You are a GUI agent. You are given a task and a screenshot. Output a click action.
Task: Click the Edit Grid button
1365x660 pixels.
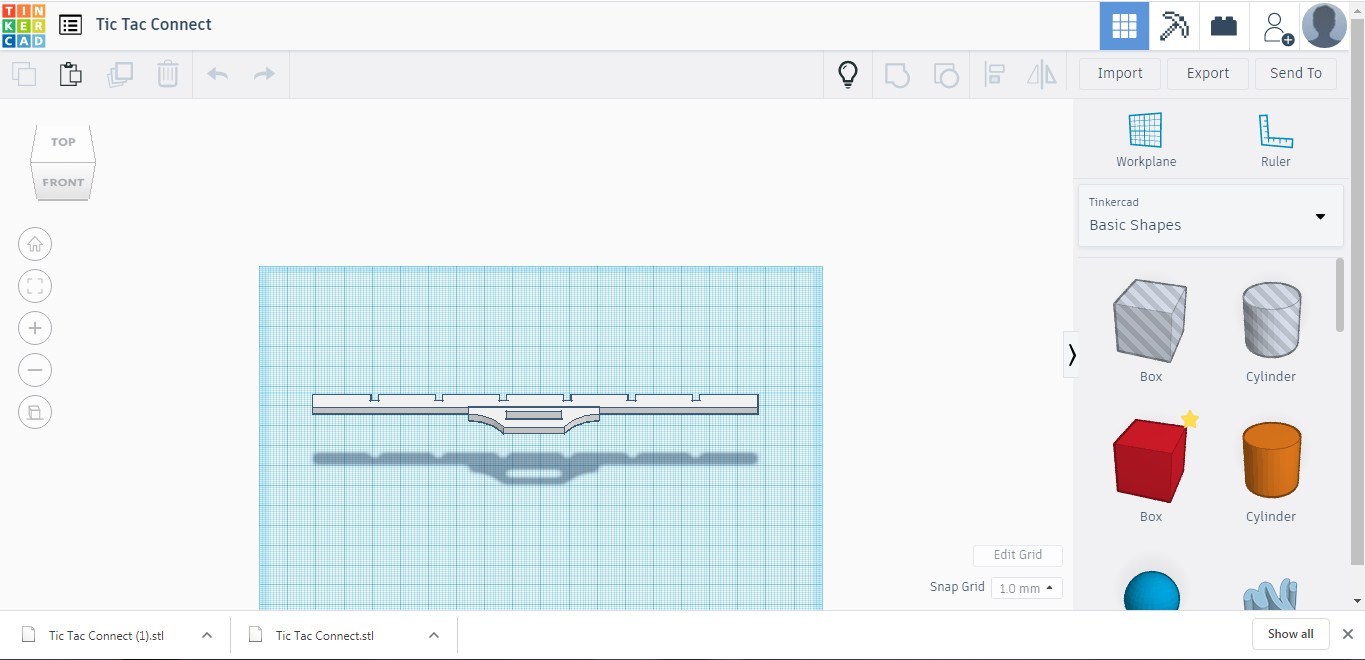pyautogui.click(x=1017, y=555)
